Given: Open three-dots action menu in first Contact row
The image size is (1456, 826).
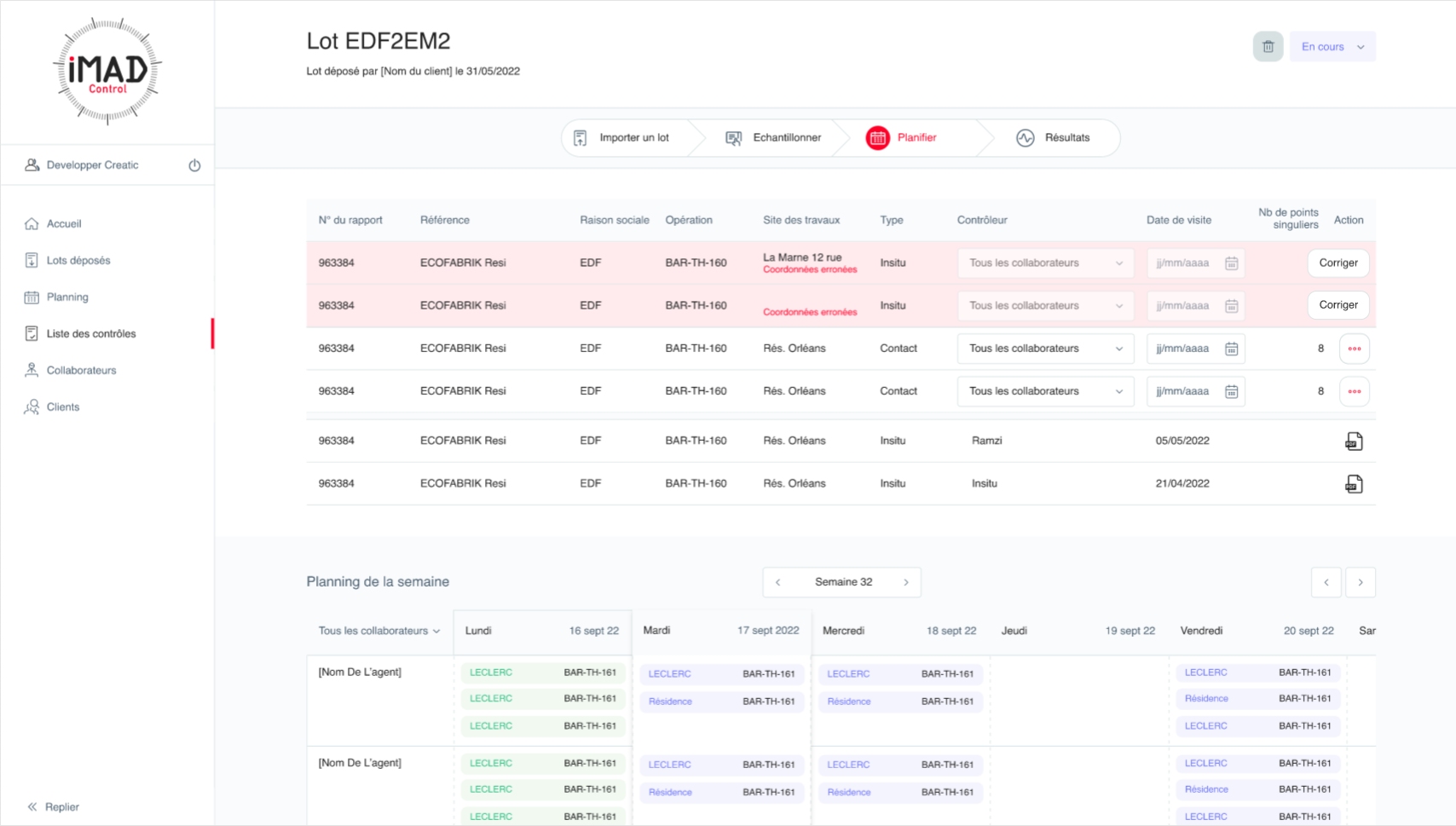Looking at the screenshot, I should click(1354, 349).
